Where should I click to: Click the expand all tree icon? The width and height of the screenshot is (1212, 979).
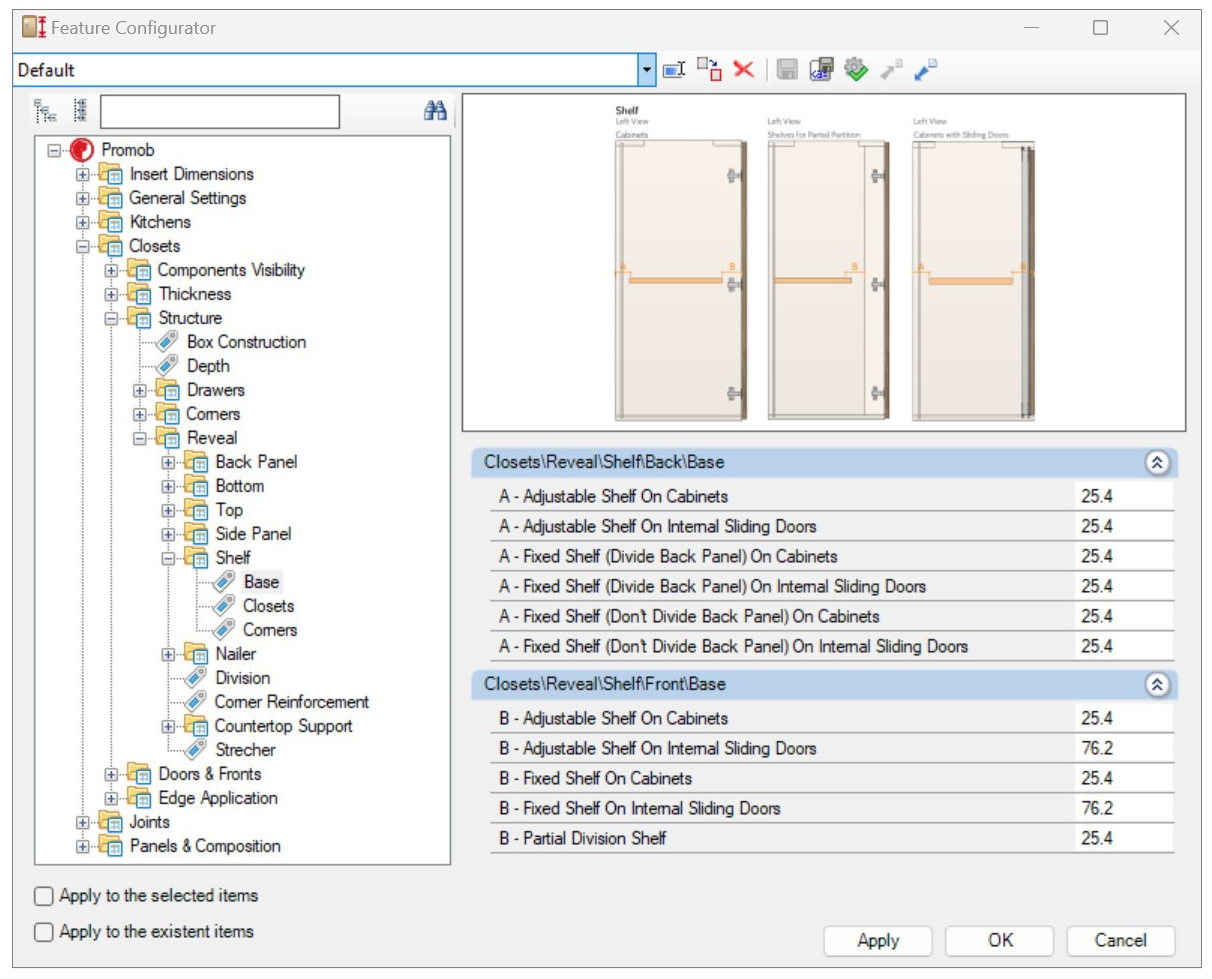click(45, 111)
